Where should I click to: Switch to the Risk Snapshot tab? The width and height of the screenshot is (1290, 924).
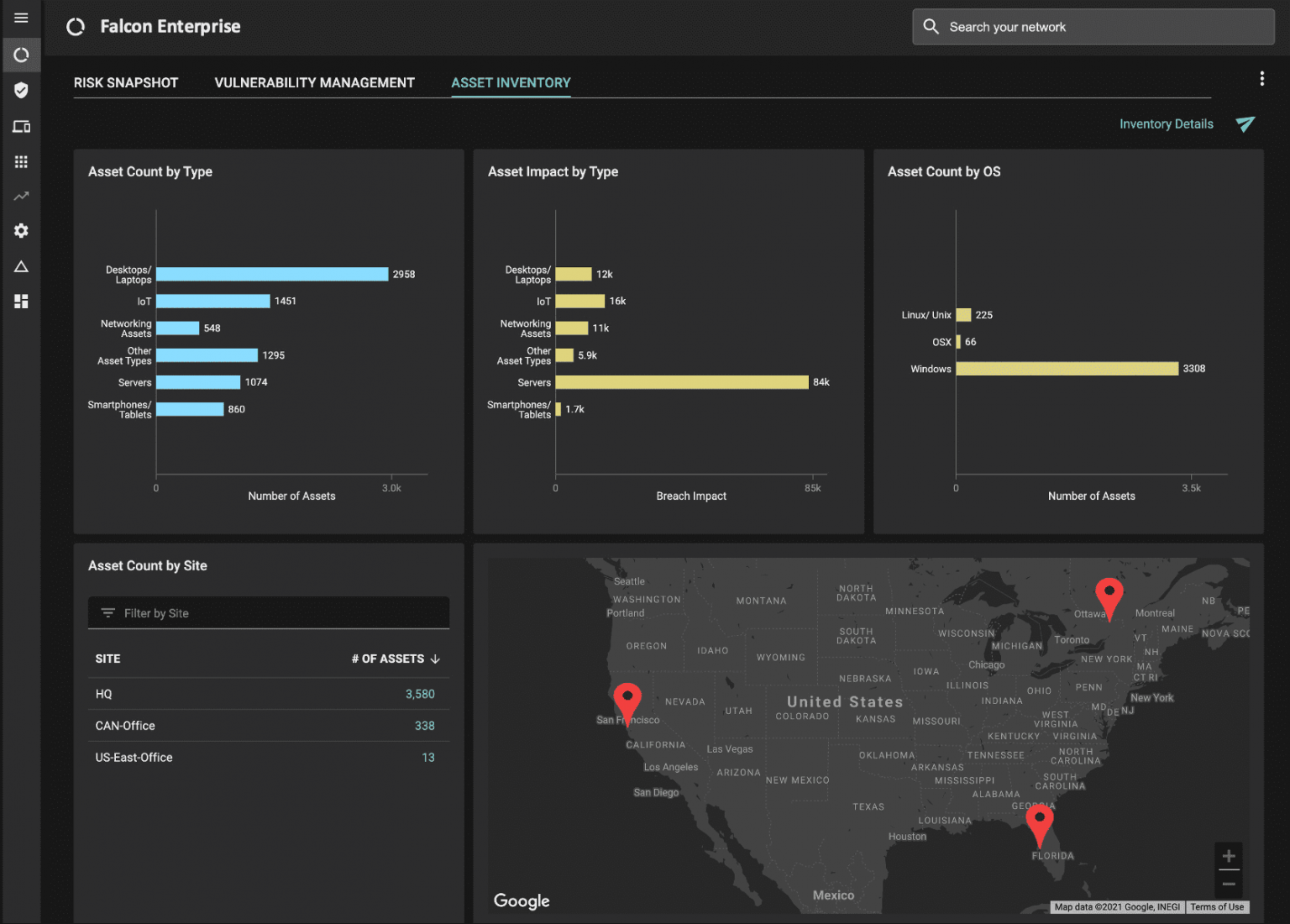(x=126, y=82)
